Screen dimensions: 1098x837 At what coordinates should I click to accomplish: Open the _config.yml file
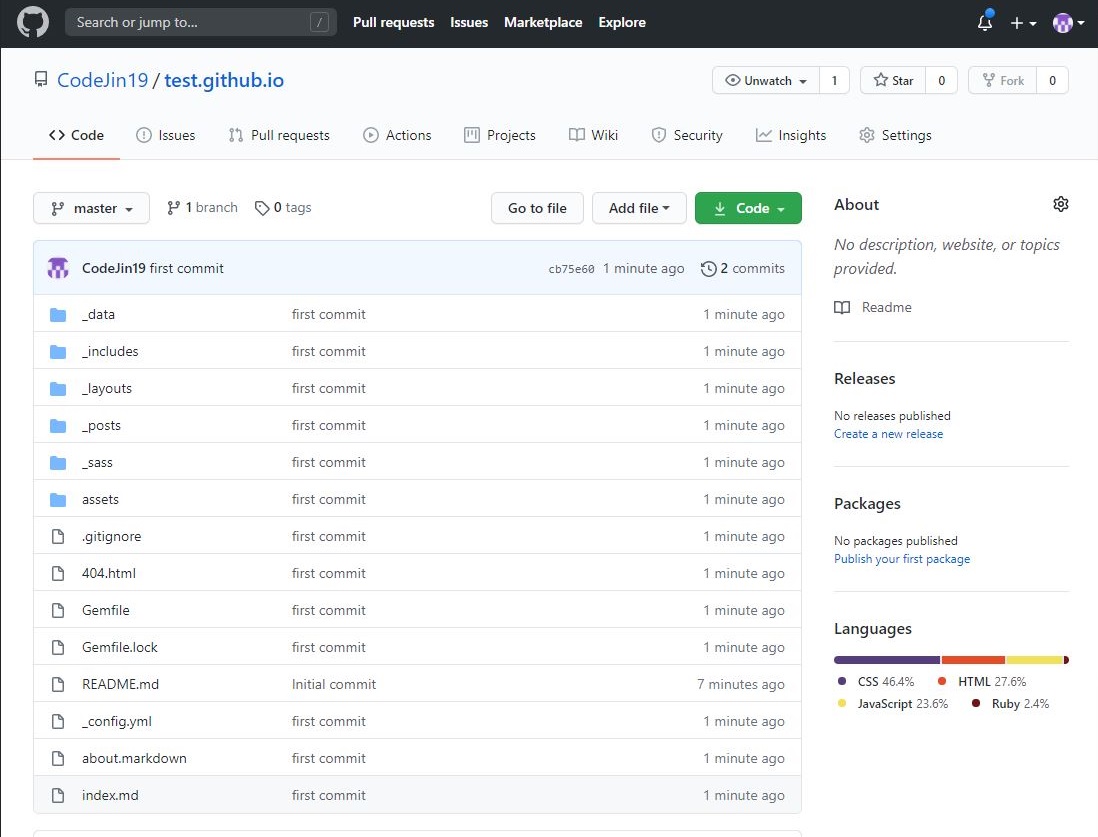click(117, 721)
